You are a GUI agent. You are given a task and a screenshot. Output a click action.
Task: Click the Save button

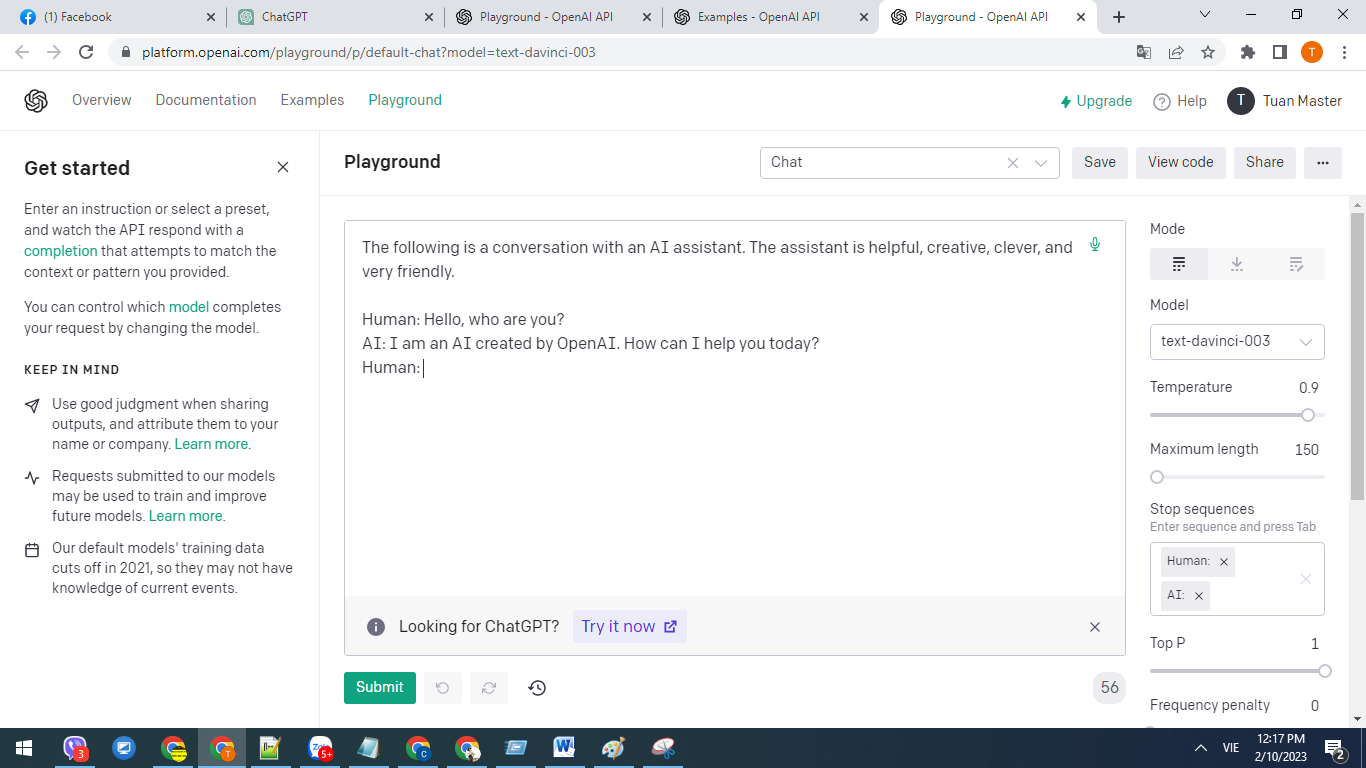coord(1100,163)
